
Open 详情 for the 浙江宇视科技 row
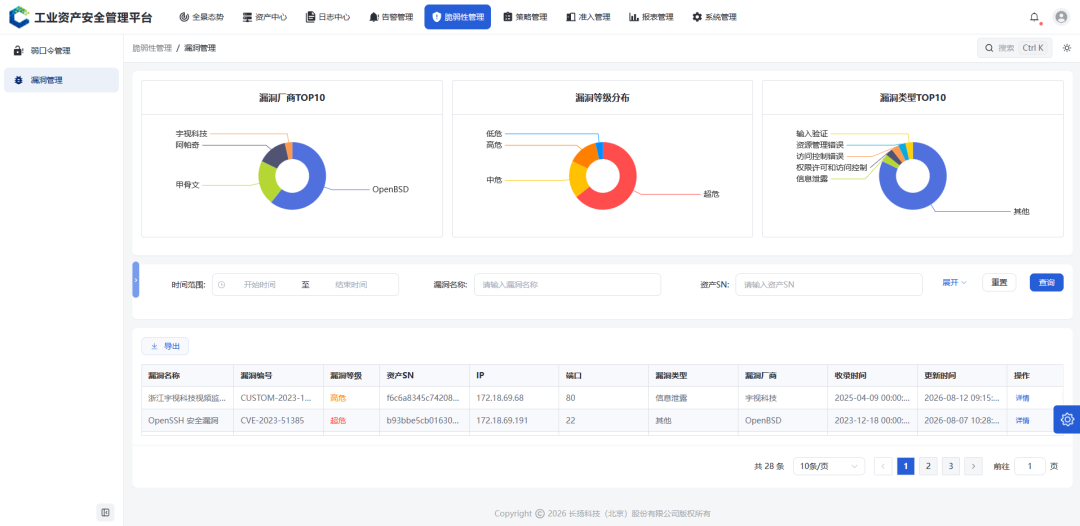[x=1022, y=398]
